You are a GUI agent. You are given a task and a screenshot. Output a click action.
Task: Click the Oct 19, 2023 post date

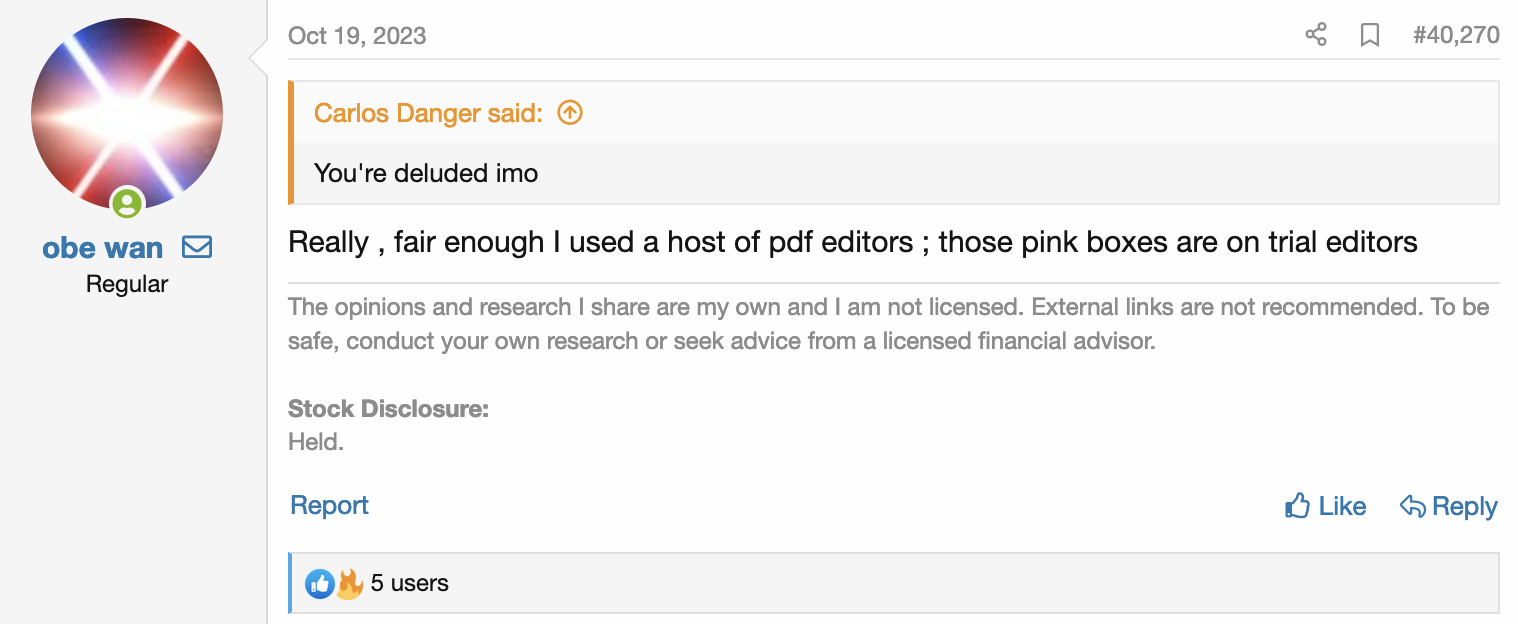click(357, 36)
